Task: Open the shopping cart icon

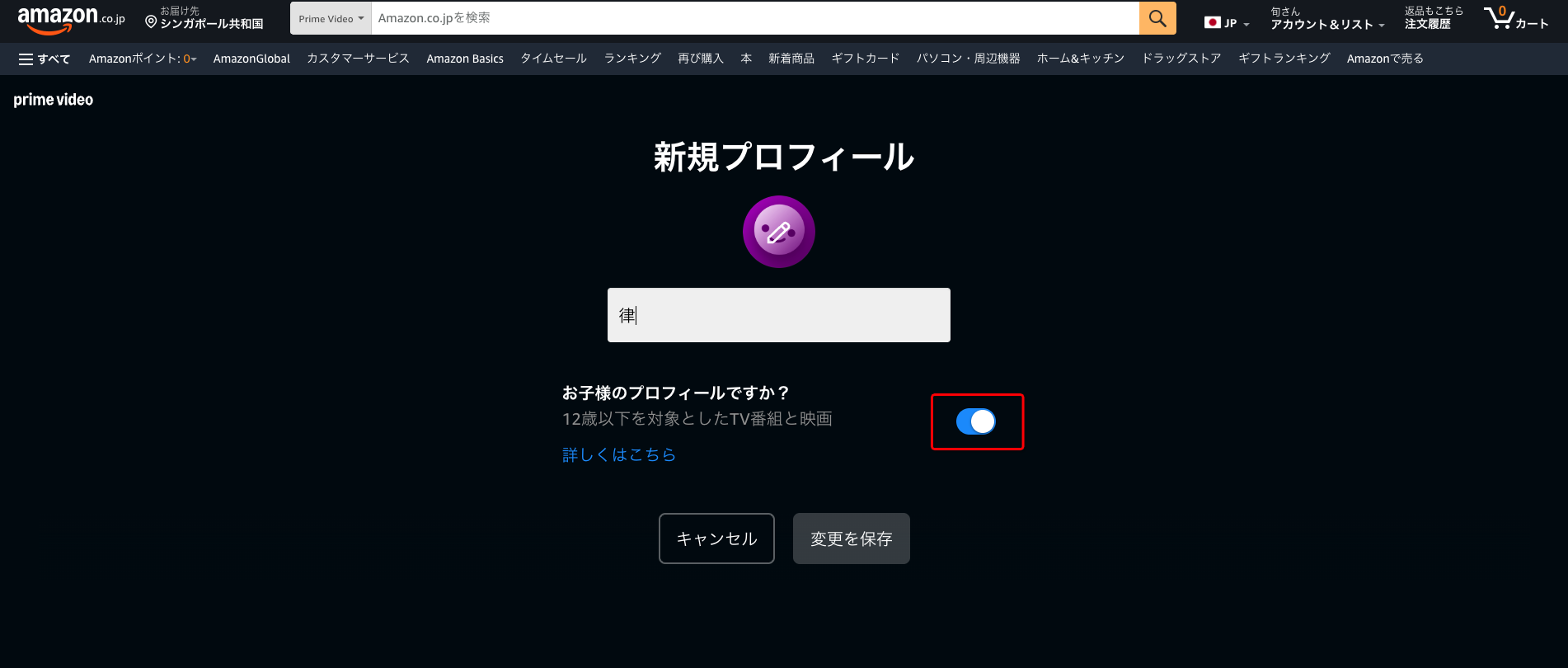Action: (1515, 18)
